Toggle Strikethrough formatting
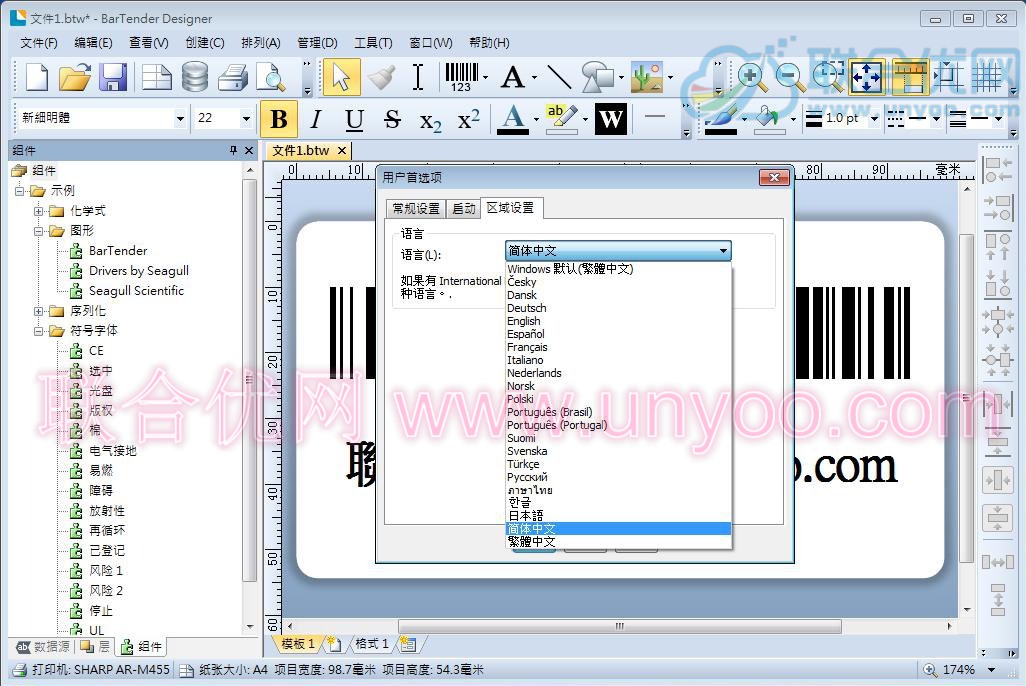The image size is (1026, 686). [392, 118]
